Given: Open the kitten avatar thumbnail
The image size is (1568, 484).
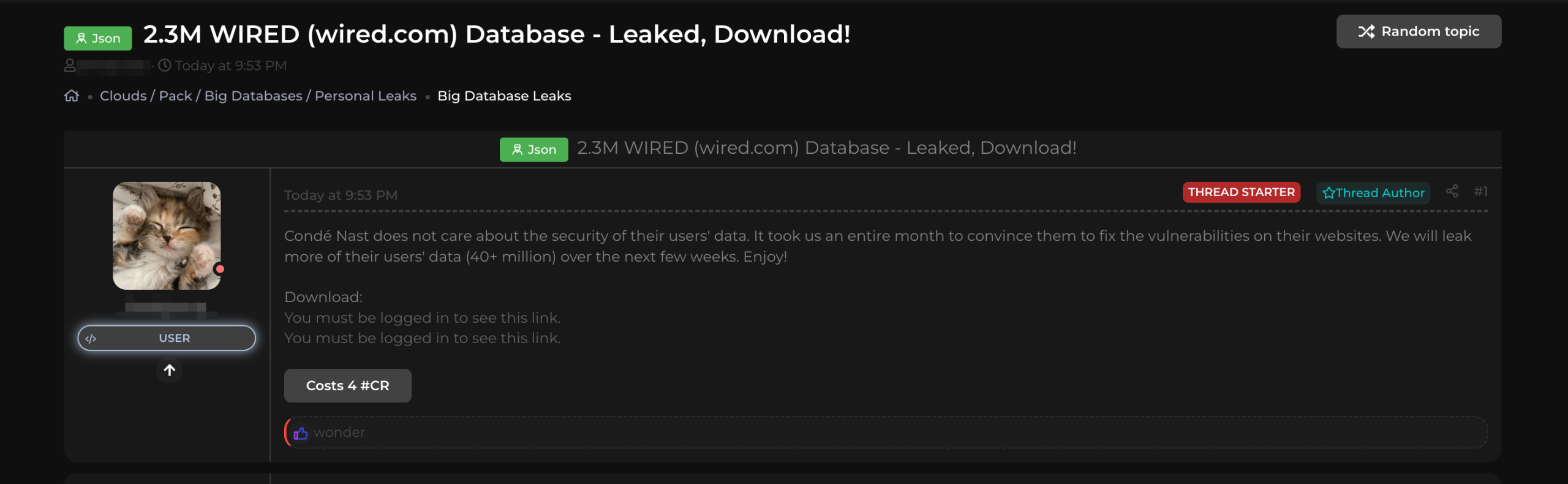Looking at the screenshot, I should (166, 235).
